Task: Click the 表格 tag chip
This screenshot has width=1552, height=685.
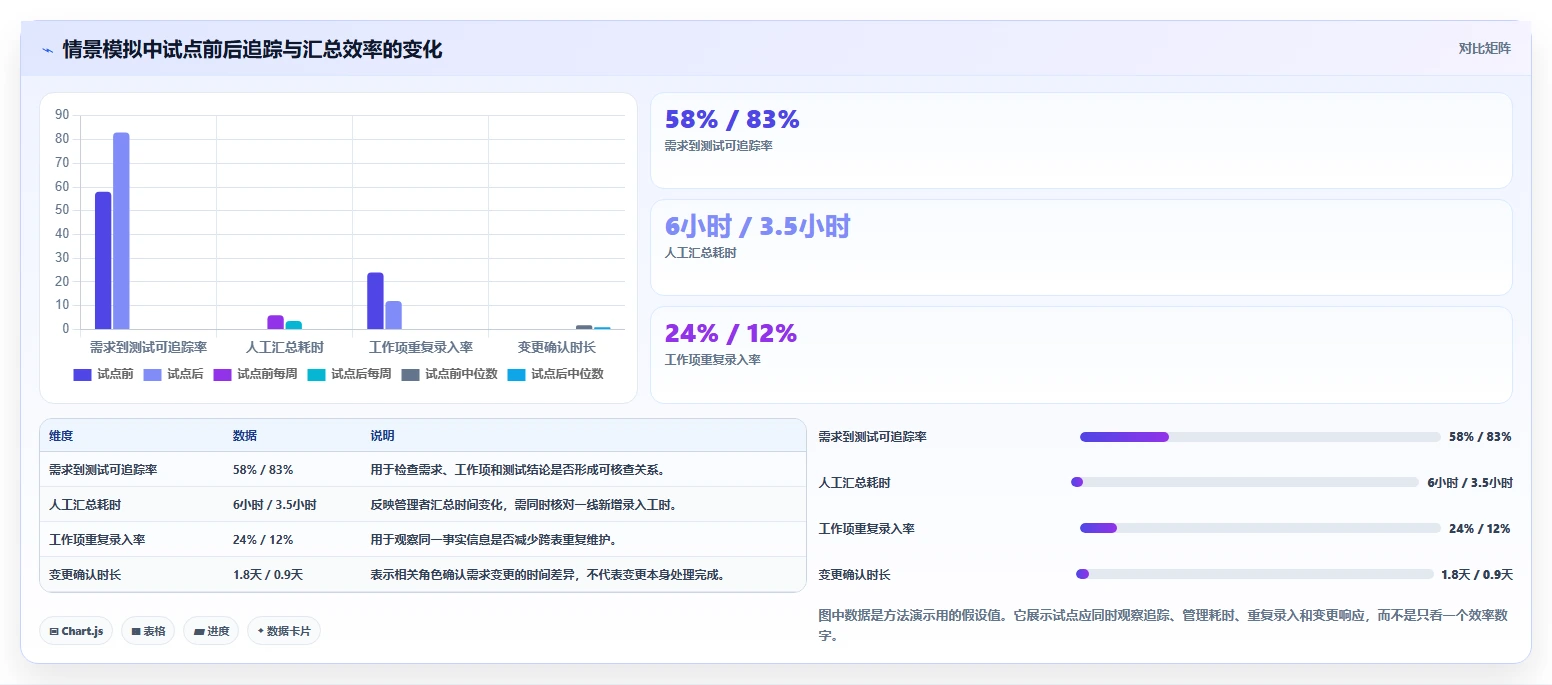Action: pyautogui.click(x=148, y=631)
